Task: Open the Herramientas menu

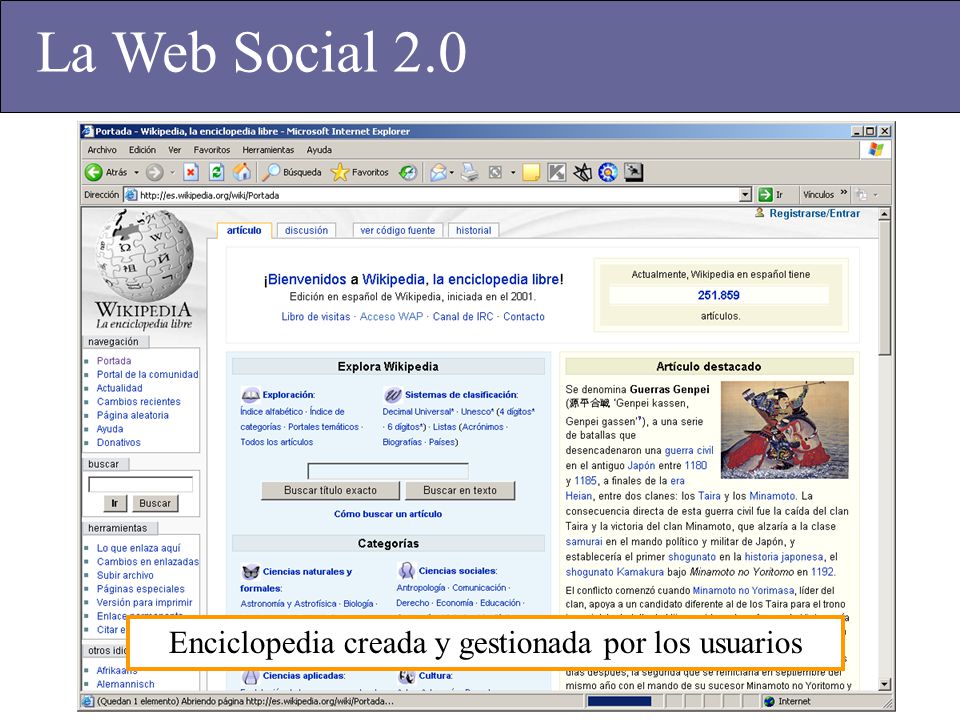Action: tap(268, 150)
